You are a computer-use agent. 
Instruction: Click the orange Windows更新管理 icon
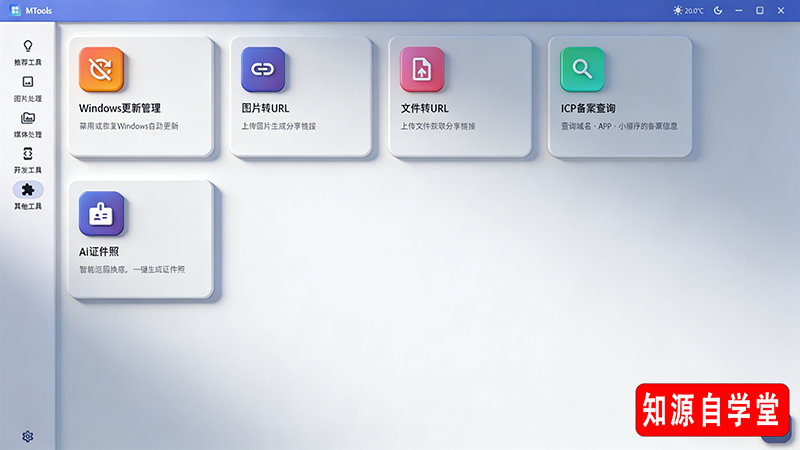101,69
